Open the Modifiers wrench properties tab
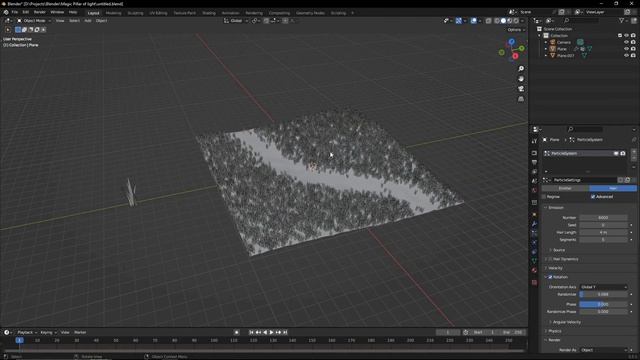 pos(534,224)
